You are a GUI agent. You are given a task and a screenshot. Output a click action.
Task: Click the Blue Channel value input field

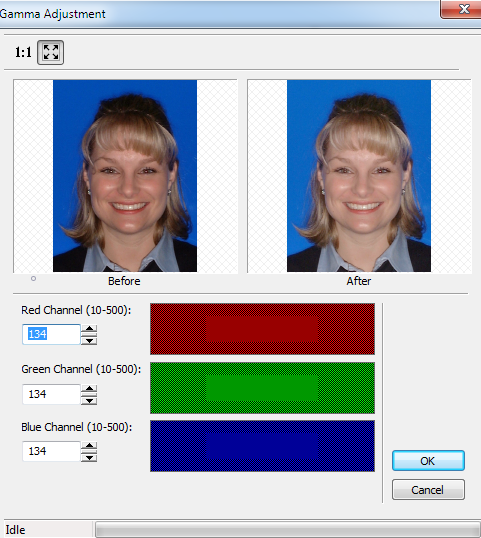[x=51, y=452]
